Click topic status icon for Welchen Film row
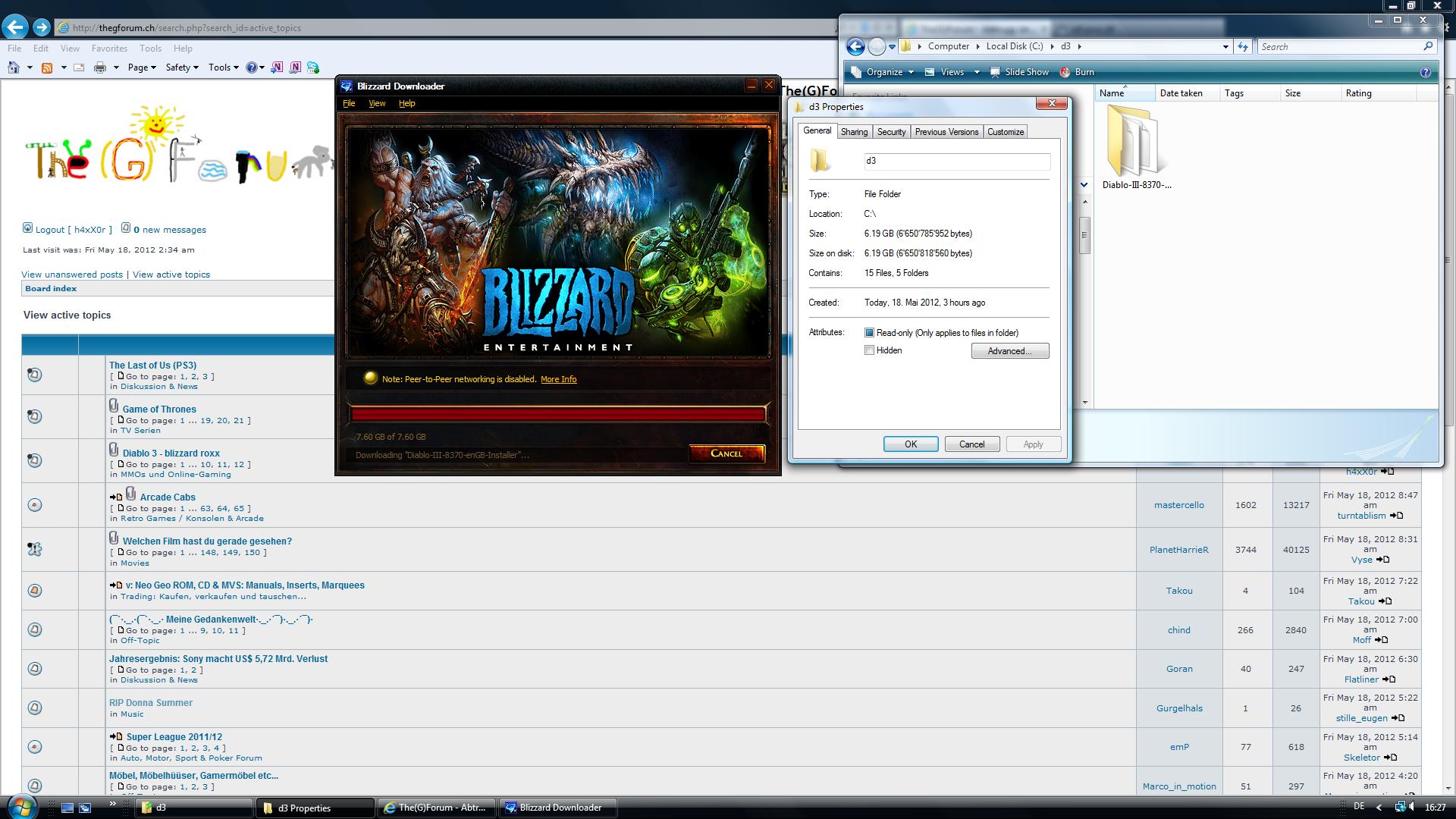The image size is (1456, 819). [x=34, y=549]
